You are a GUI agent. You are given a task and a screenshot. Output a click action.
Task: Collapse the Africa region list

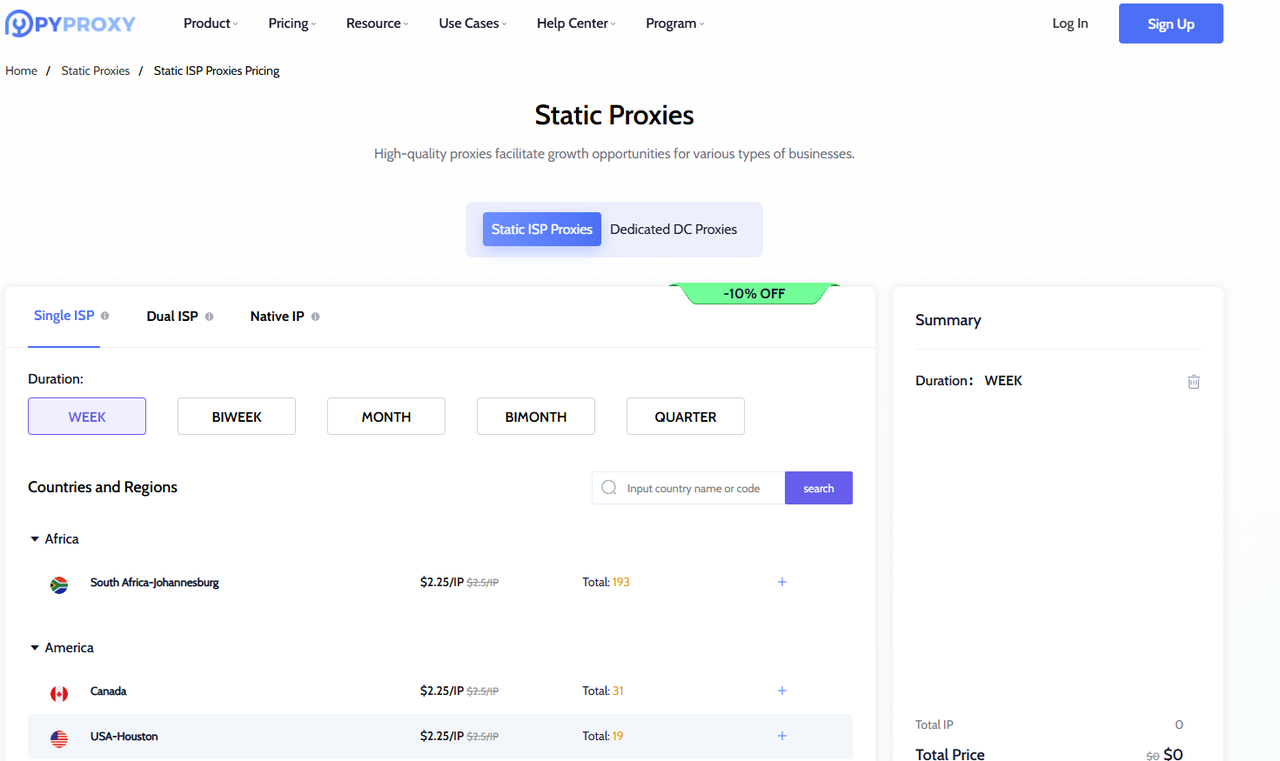pyautogui.click(x=34, y=538)
